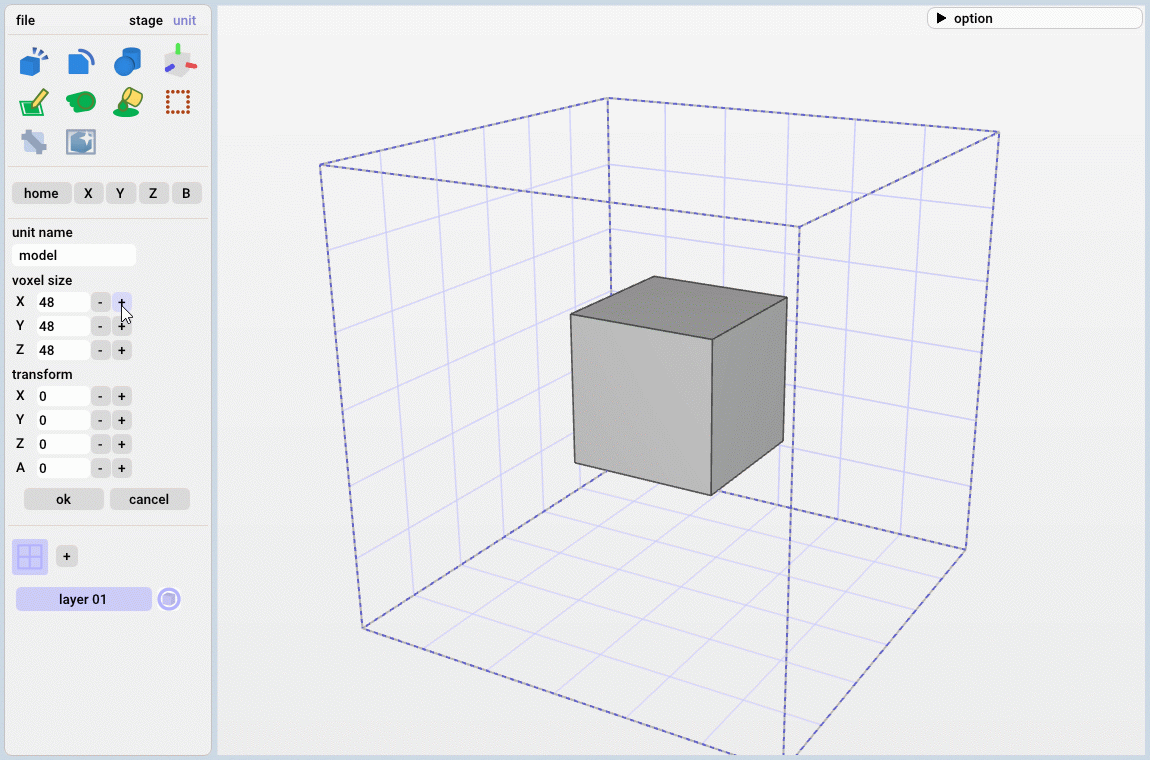Click the voxel size Y value field
Screen dimensions: 1150x760
pyautogui.click(x=63, y=326)
